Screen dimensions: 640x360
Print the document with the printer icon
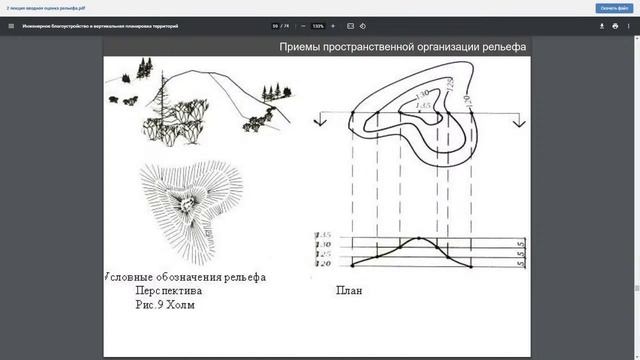tap(615, 26)
